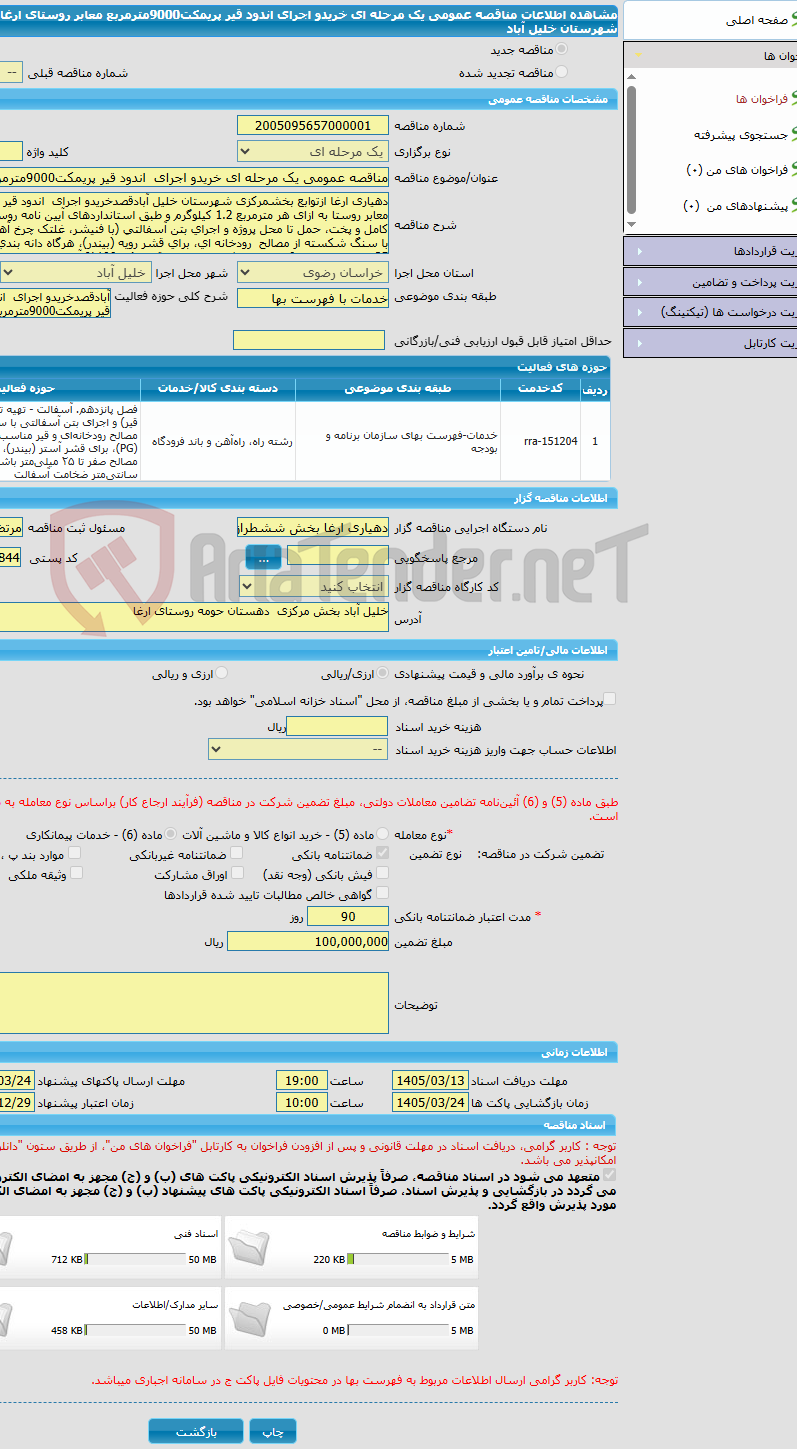Screen dimensions: 797x1449
Task: Open the استان محل اجرا dropdown
Action: coord(311,272)
